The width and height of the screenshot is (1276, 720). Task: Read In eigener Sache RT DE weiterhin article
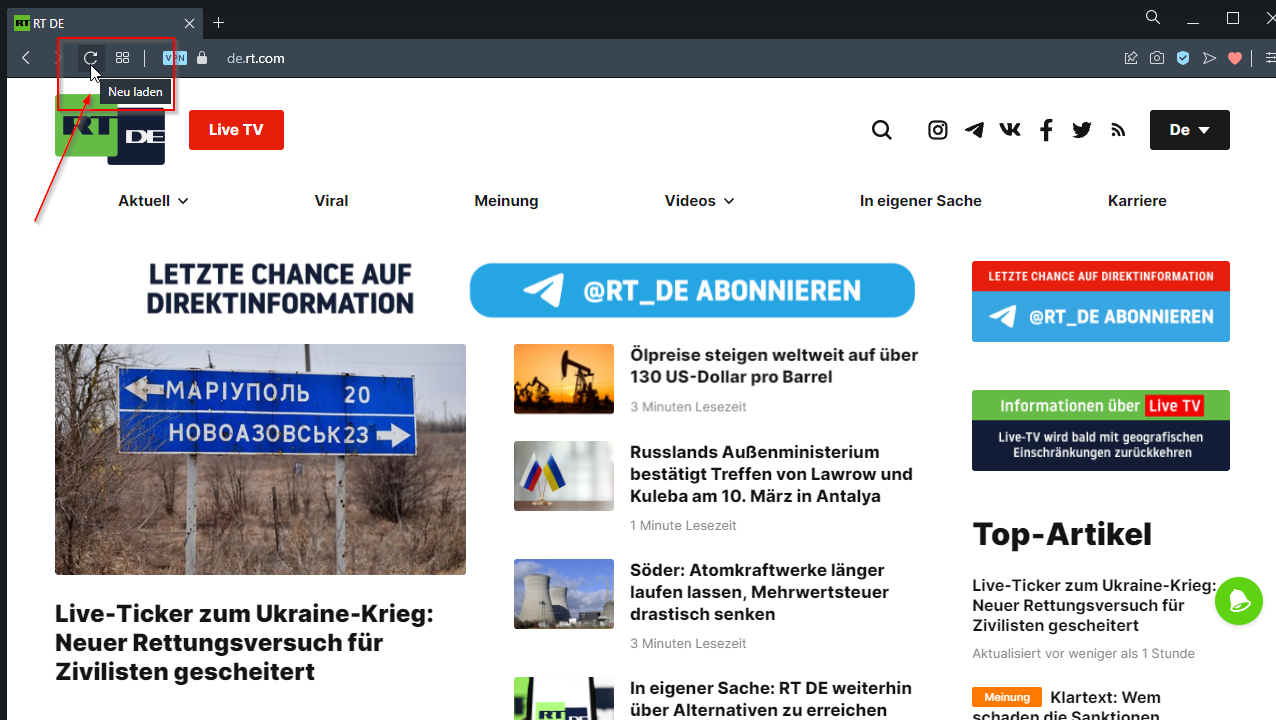(771, 699)
